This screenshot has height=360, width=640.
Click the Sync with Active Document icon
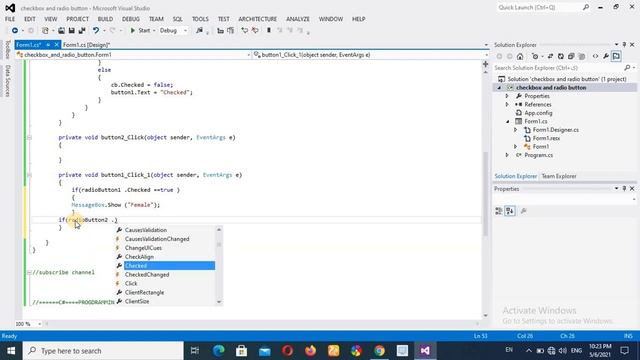click(x=550, y=56)
